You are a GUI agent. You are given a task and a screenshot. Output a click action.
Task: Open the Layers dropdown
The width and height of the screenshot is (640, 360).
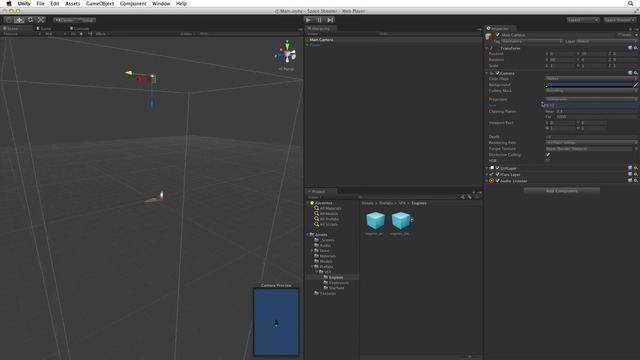[583, 20]
